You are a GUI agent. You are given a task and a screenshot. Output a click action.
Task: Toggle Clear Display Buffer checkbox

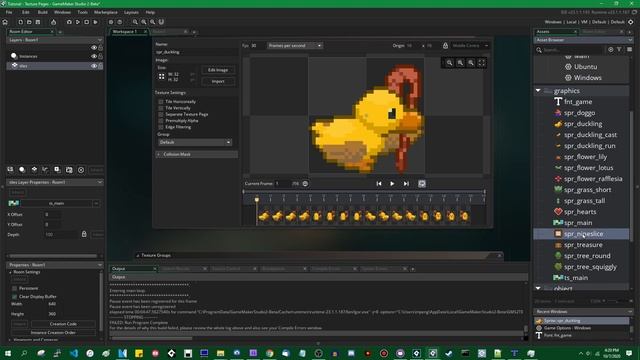15,297
